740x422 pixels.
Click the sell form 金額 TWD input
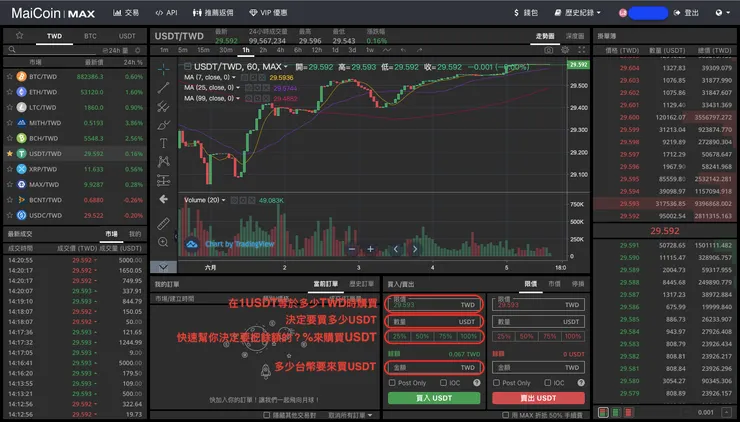tap(538, 367)
